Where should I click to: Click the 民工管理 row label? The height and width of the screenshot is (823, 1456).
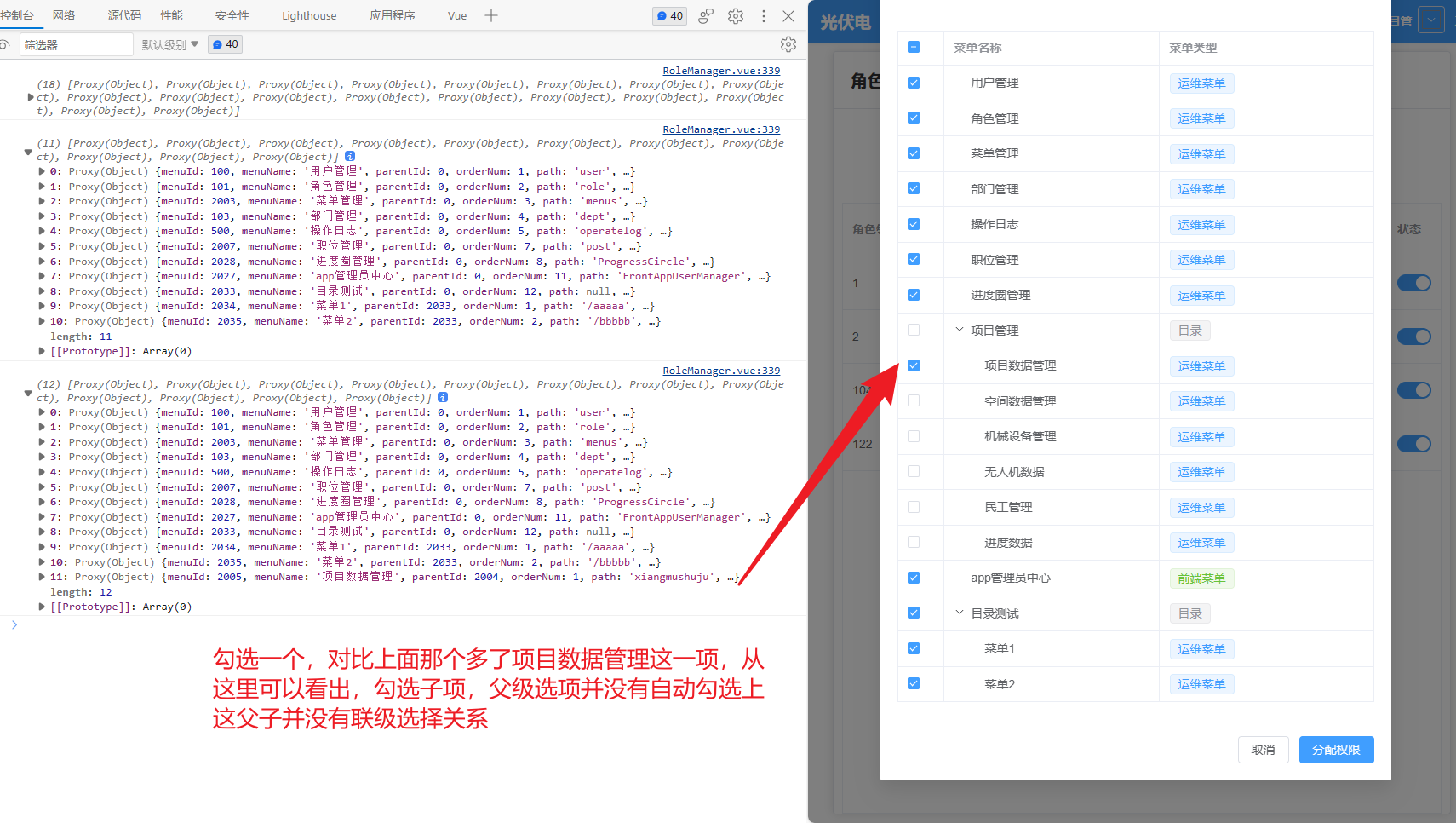coord(1008,507)
